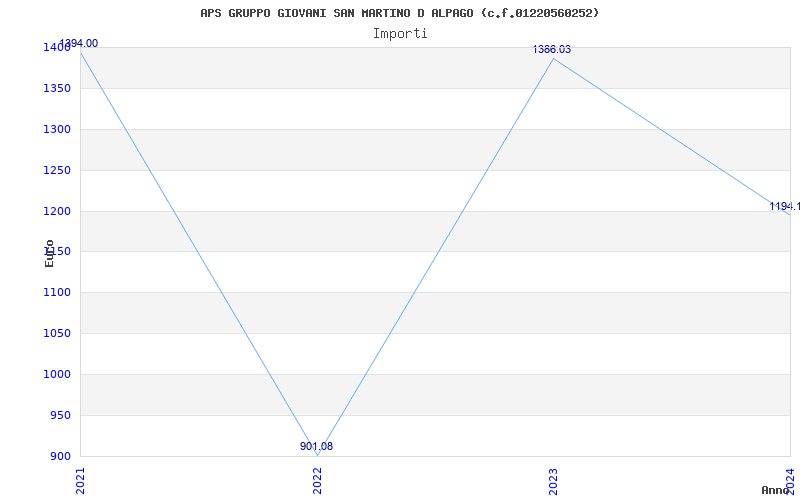Click the 1050 y-axis tick label
This screenshot has height=500, width=800.
click(57, 334)
